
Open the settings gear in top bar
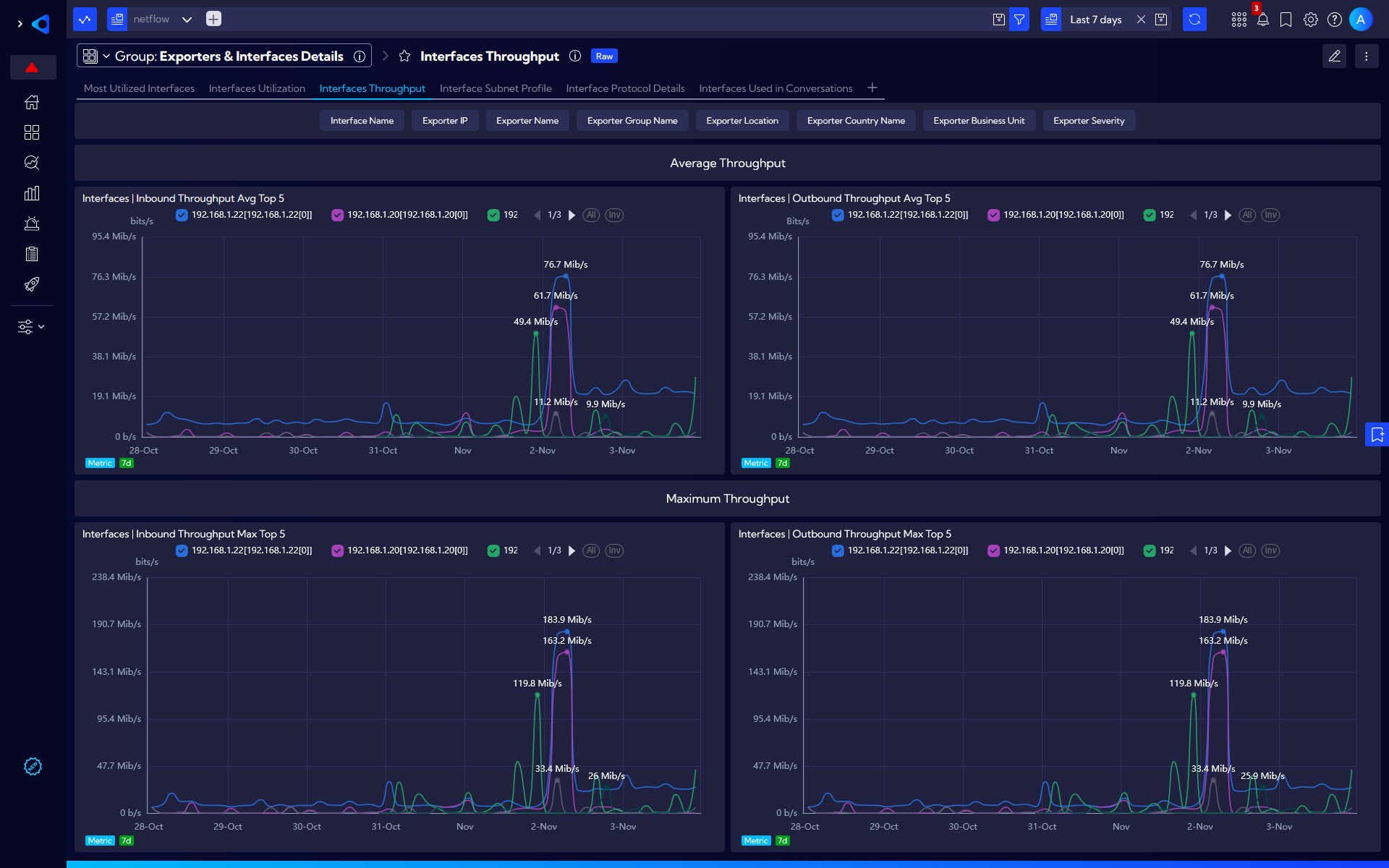point(1310,20)
